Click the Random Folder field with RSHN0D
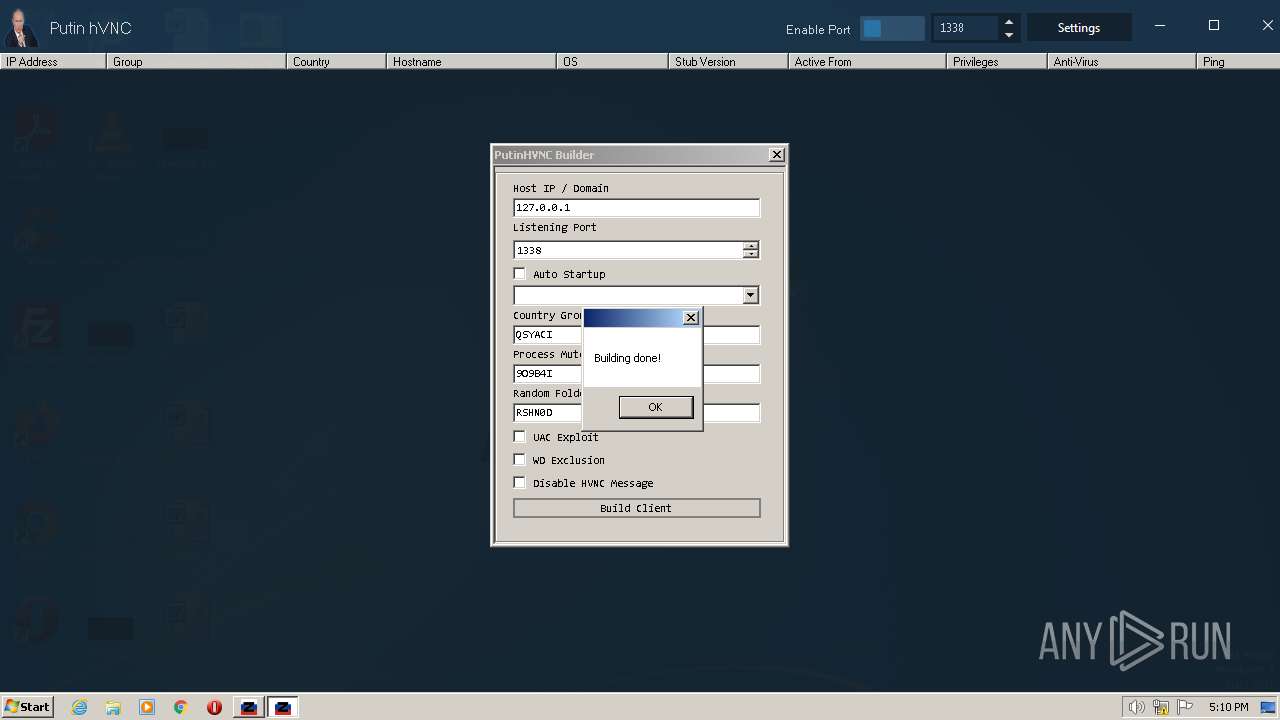The width and height of the screenshot is (1280, 720). [636, 412]
